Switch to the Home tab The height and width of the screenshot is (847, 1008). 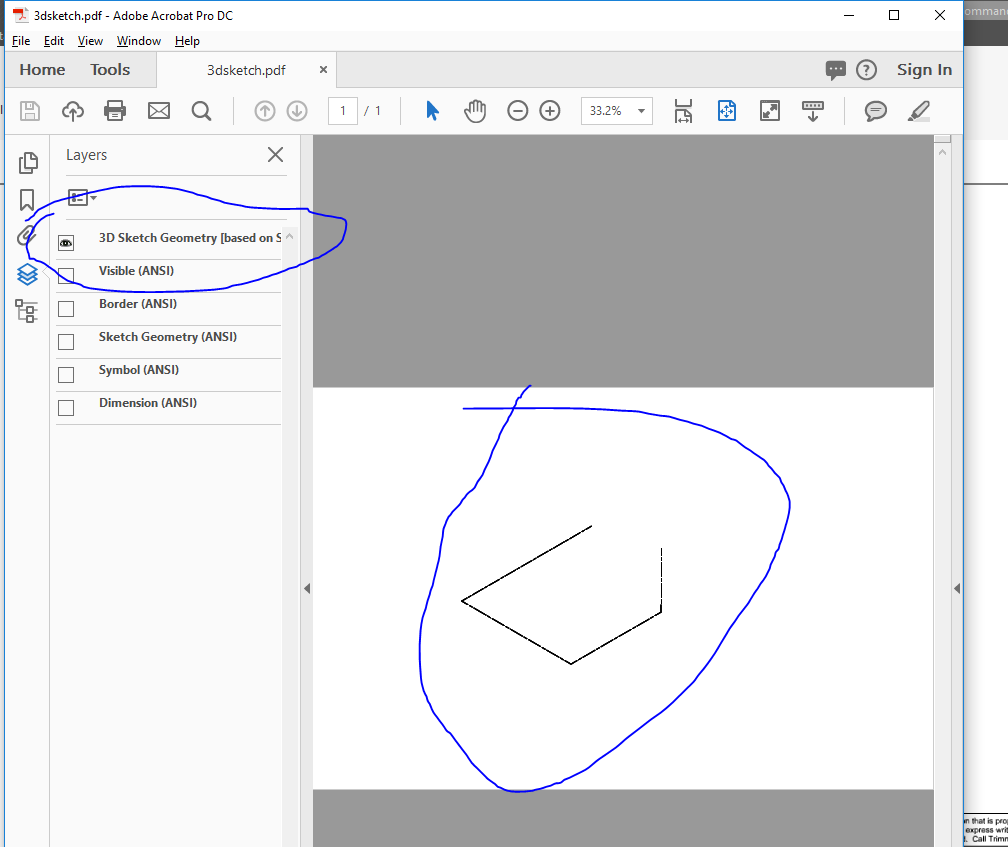coord(42,69)
